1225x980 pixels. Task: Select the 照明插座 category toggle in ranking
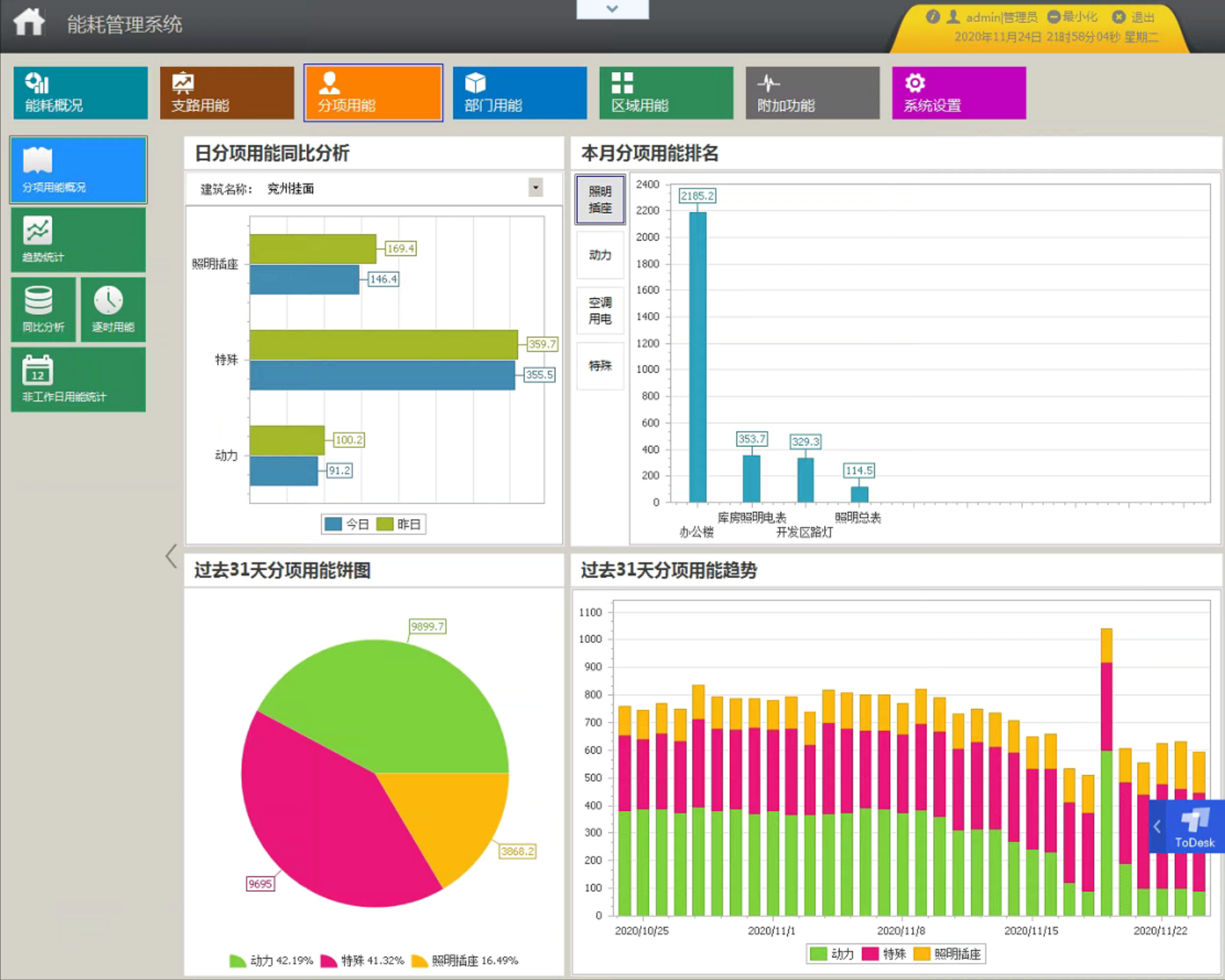(600, 200)
